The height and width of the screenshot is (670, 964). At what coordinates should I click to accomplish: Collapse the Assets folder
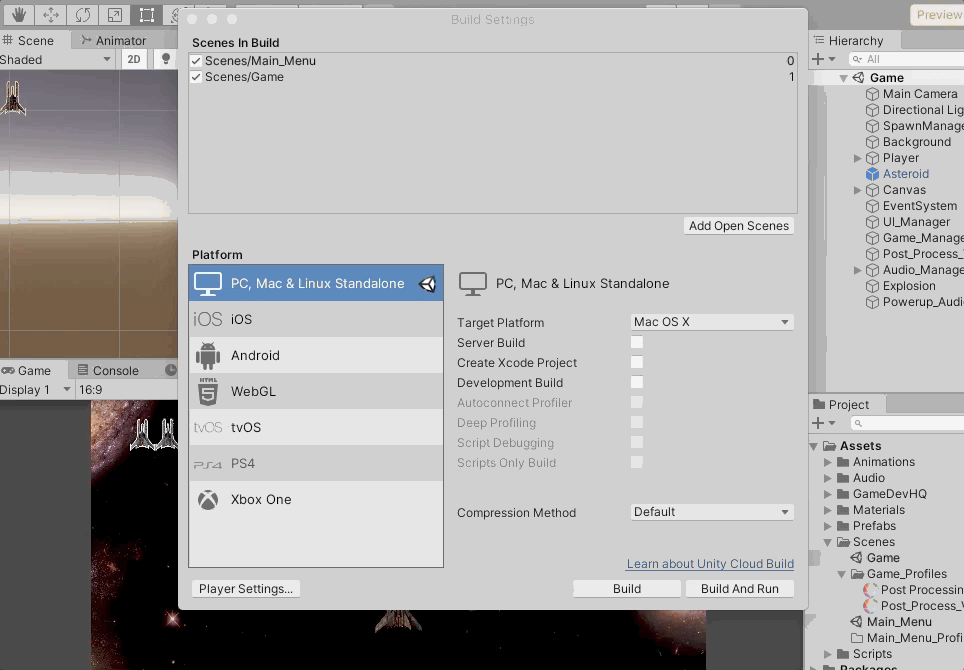click(x=814, y=446)
